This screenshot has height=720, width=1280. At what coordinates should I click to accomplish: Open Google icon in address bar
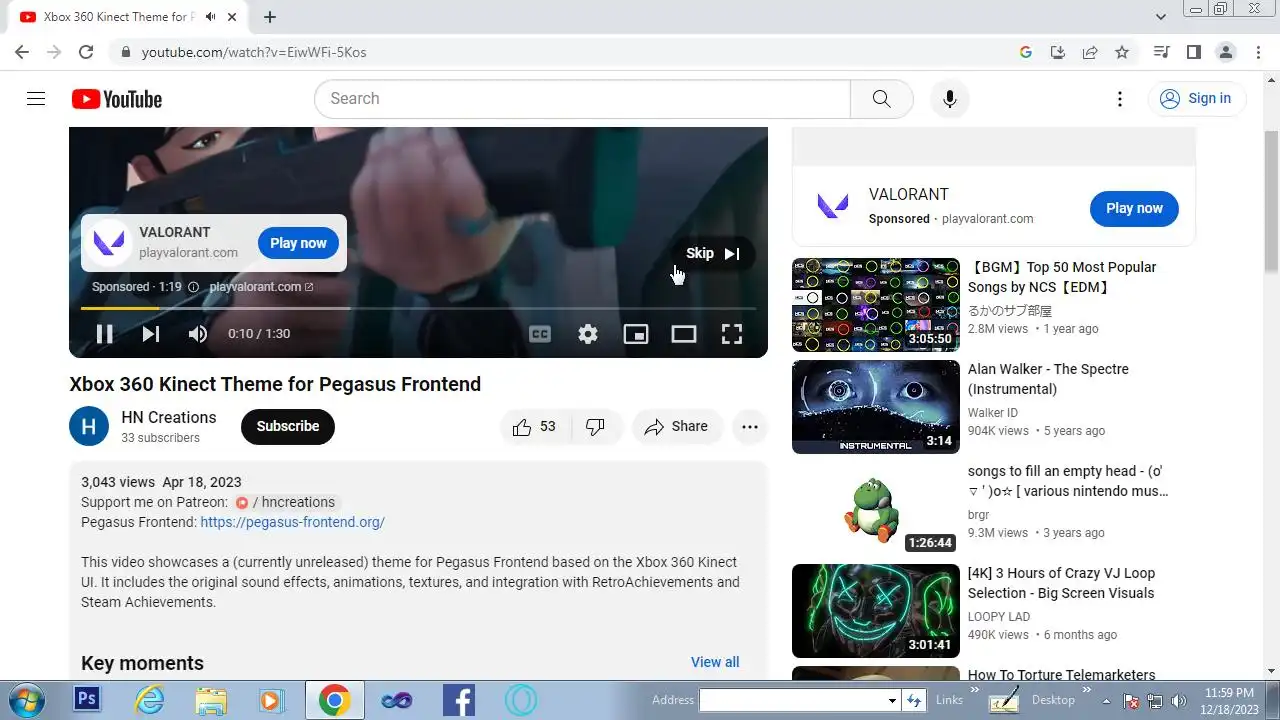[x=1026, y=52]
